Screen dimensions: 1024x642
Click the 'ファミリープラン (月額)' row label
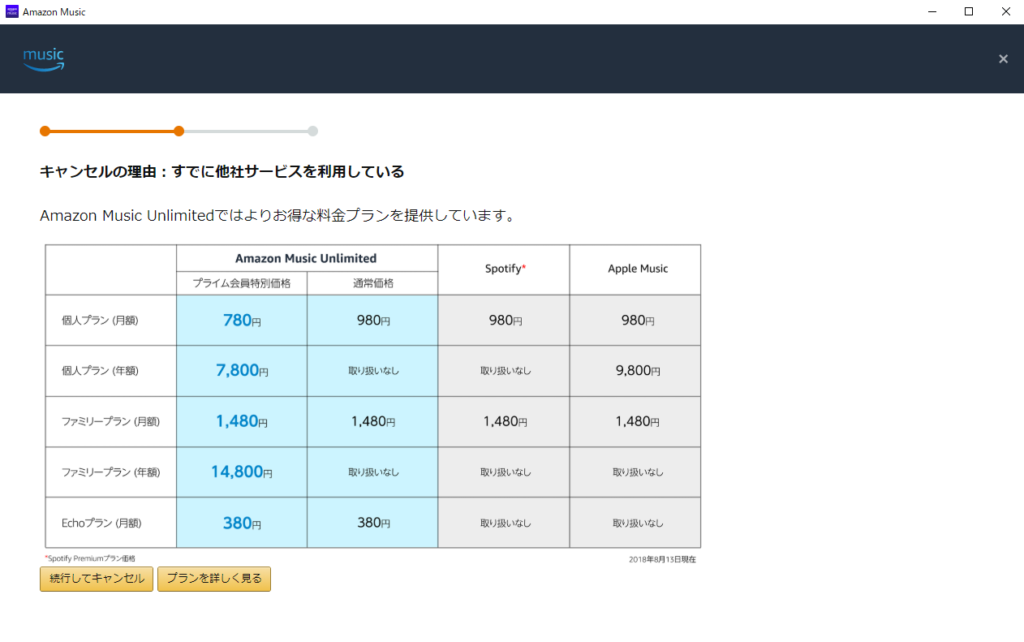click(x=110, y=421)
